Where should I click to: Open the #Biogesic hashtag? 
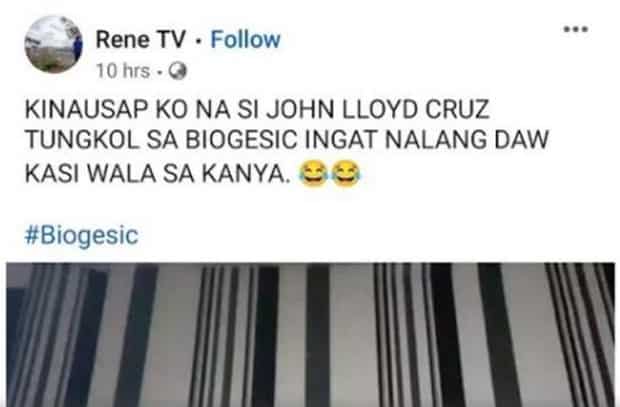pyautogui.click(x=81, y=235)
